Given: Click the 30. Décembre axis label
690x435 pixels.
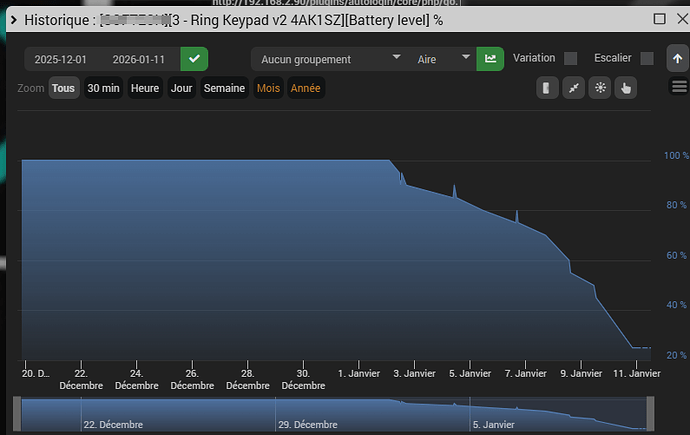Looking at the screenshot, I should (303, 380).
